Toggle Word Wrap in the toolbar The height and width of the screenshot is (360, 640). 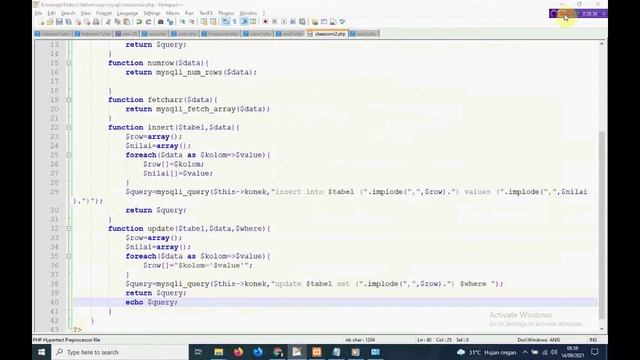click(x=226, y=22)
